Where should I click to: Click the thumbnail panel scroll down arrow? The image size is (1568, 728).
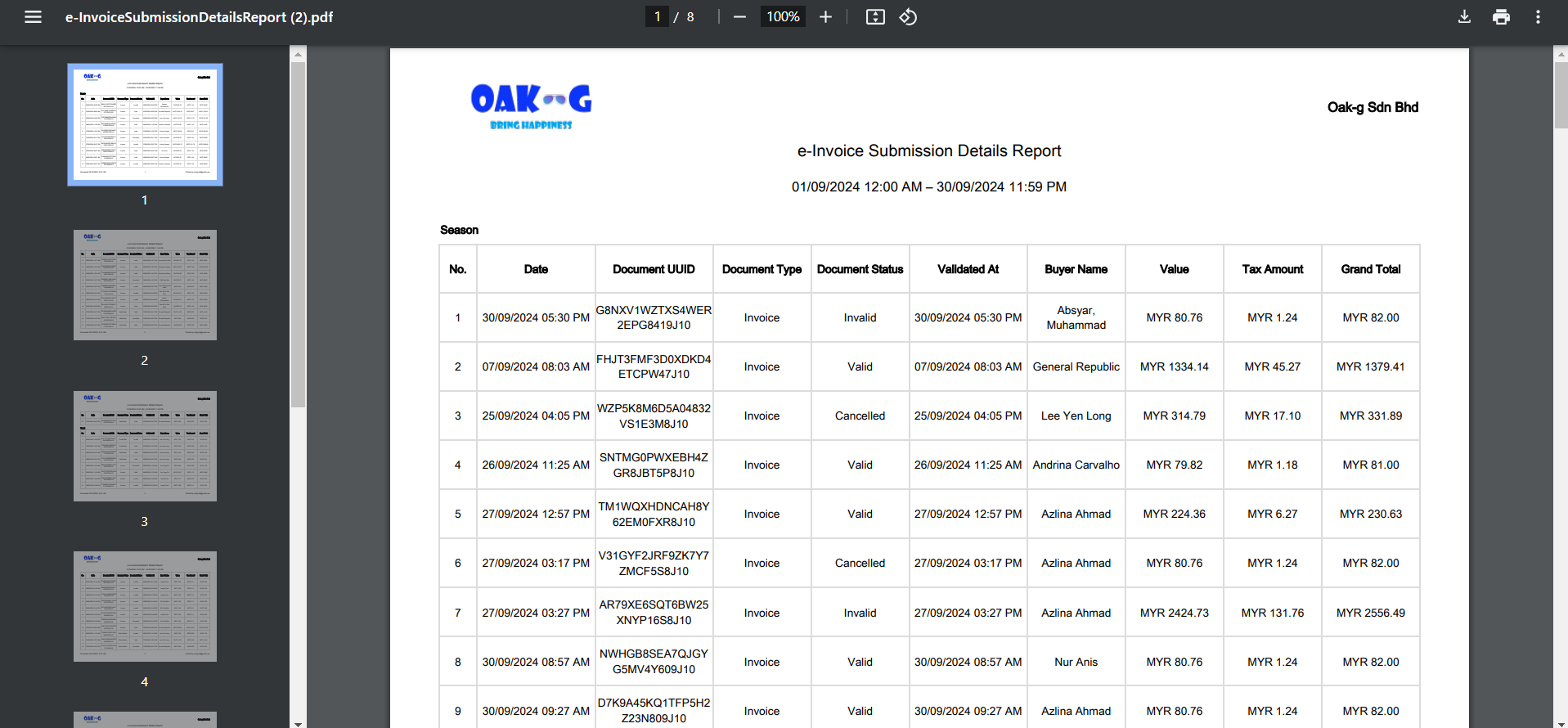[x=298, y=723]
